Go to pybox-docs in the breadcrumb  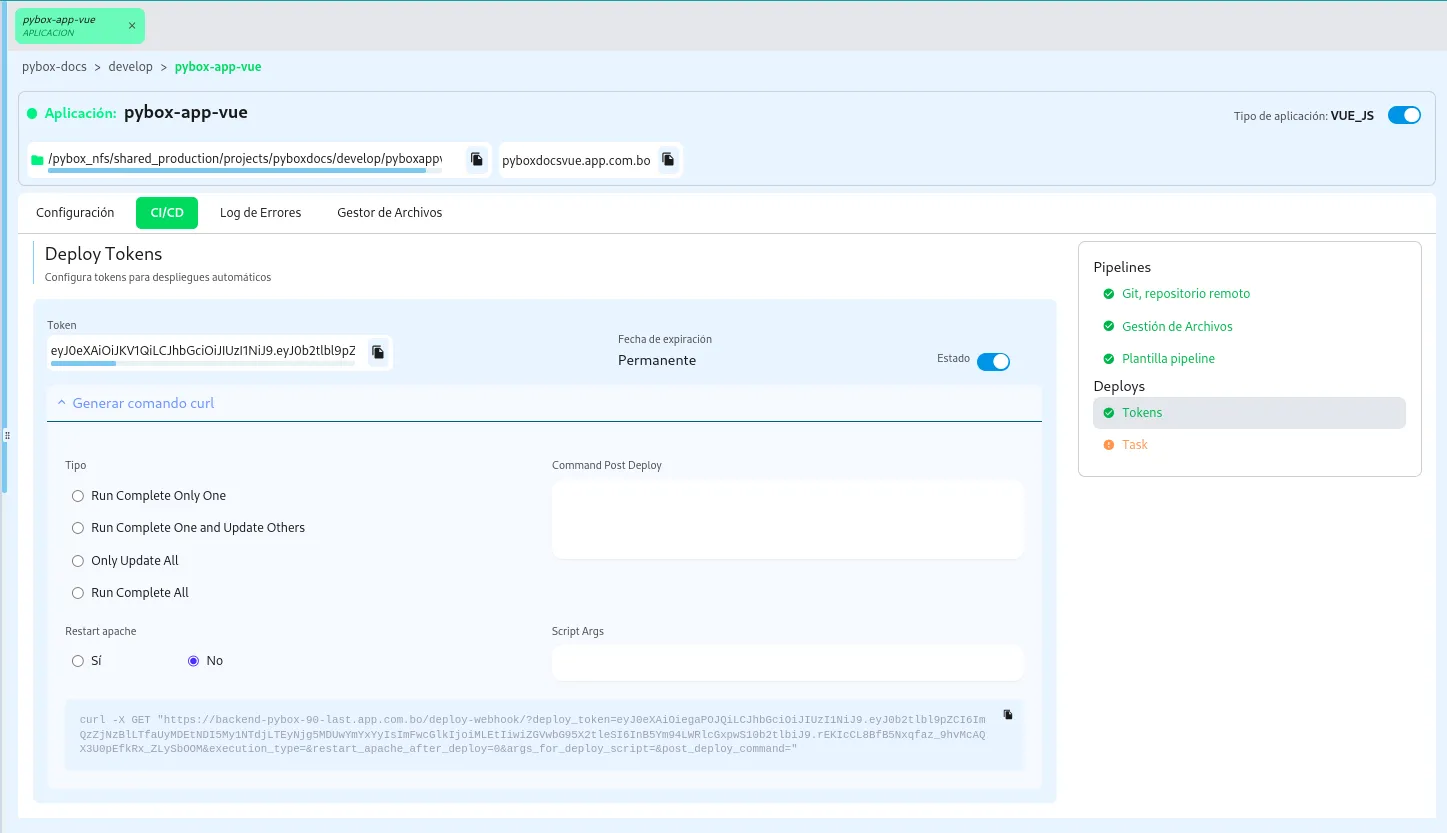click(x=55, y=67)
